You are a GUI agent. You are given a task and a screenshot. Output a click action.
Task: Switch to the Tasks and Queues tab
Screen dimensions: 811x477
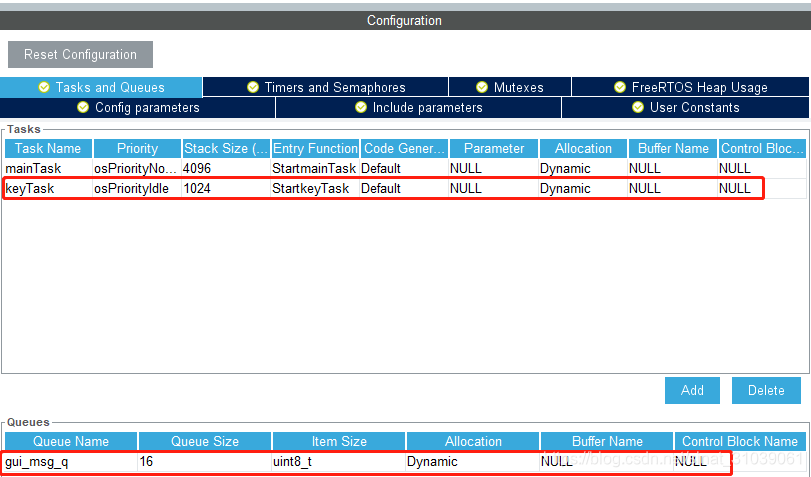101,87
